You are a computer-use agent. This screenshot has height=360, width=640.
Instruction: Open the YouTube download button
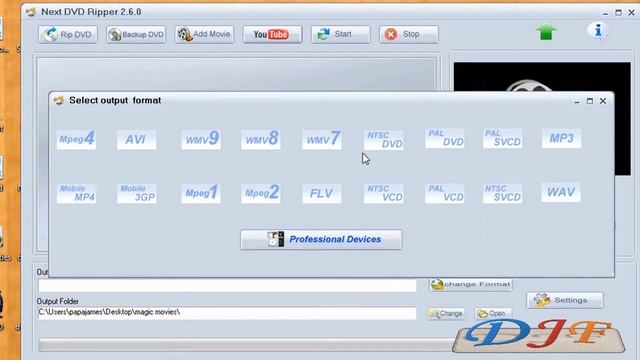(272, 34)
